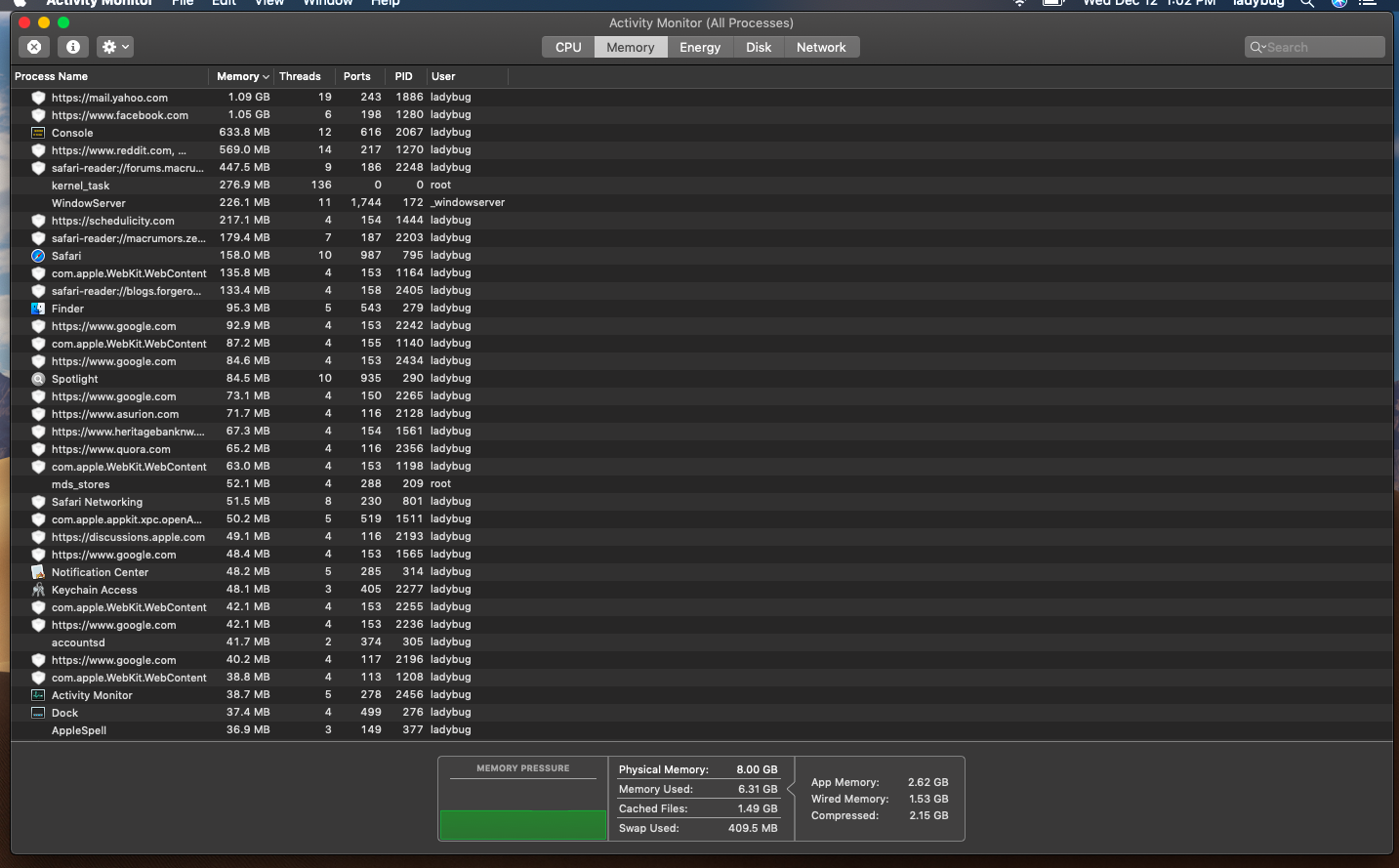Switch to the Network tab
Screen dimensions: 1399x868
[x=821, y=47]
